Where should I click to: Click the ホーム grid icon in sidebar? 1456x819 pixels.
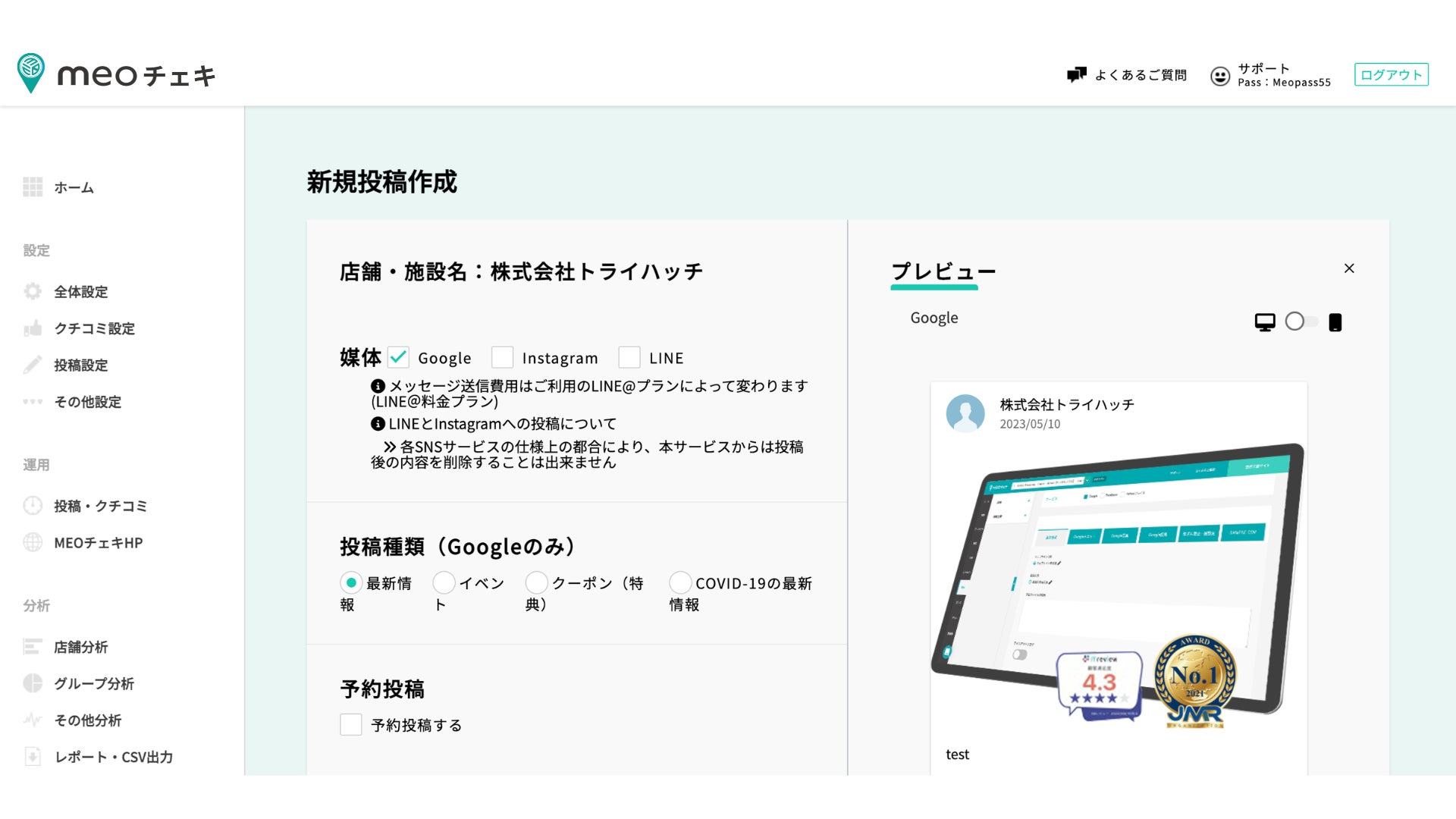(33, 187)
